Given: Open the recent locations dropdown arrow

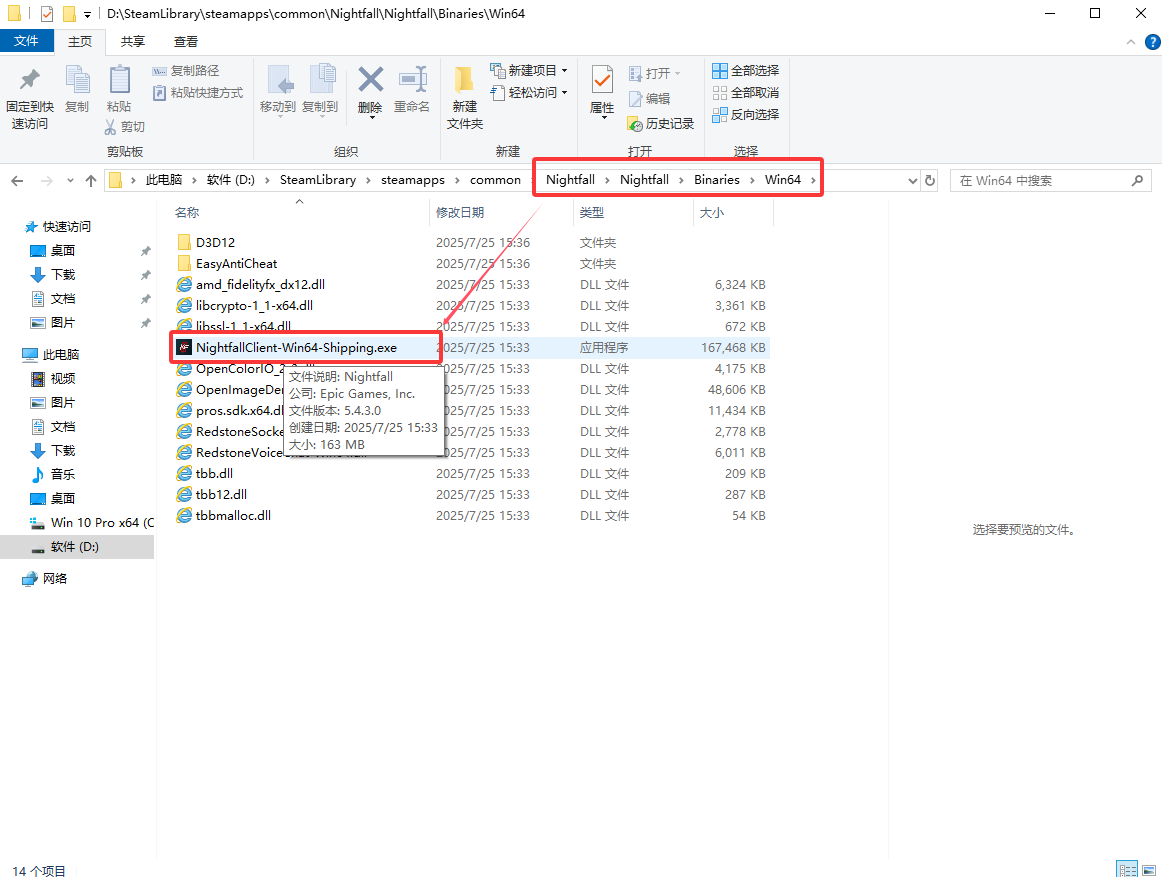Looking at the screenshot, I should point(70,181).
